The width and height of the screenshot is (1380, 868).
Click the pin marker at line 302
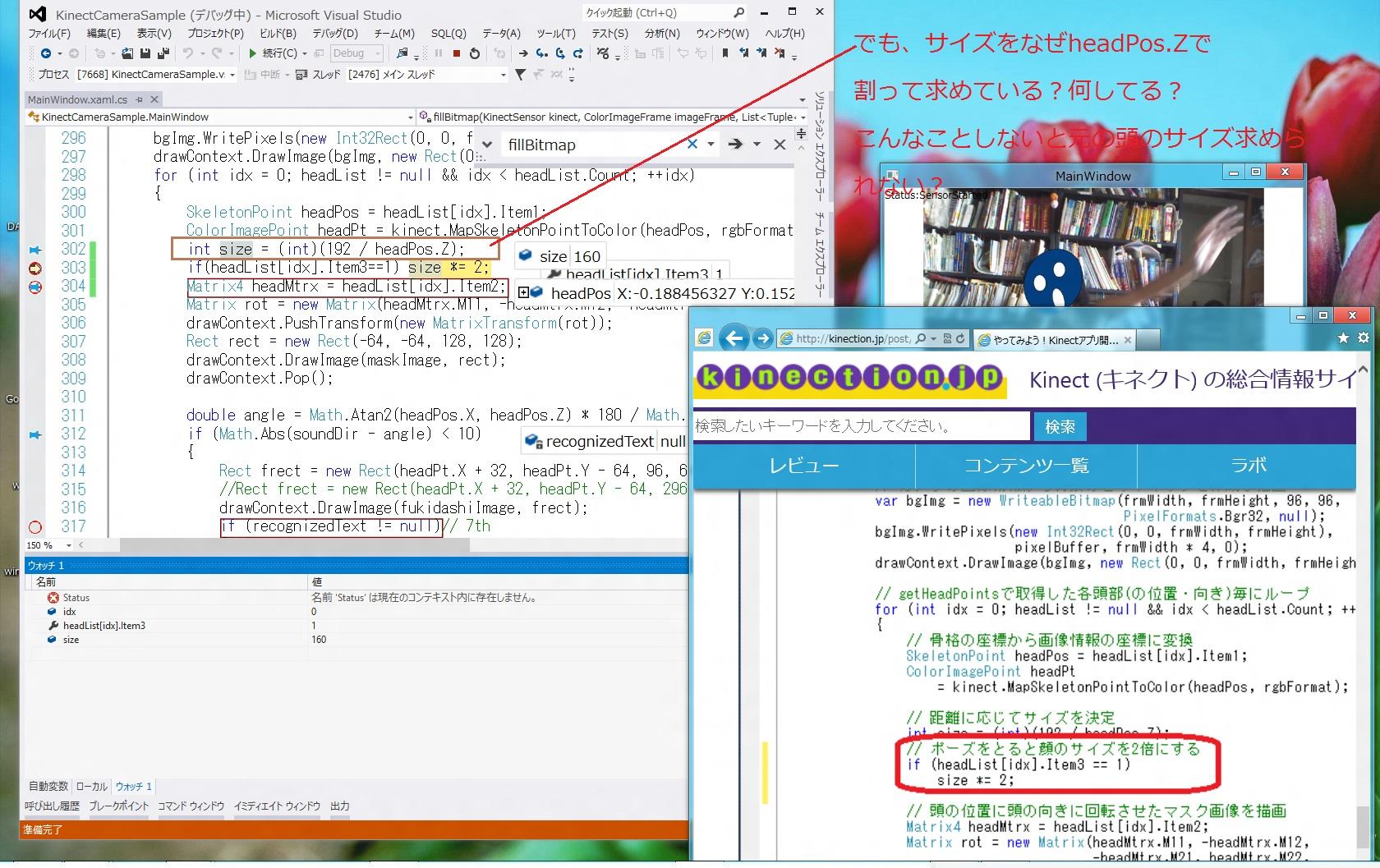pos(35,250)
